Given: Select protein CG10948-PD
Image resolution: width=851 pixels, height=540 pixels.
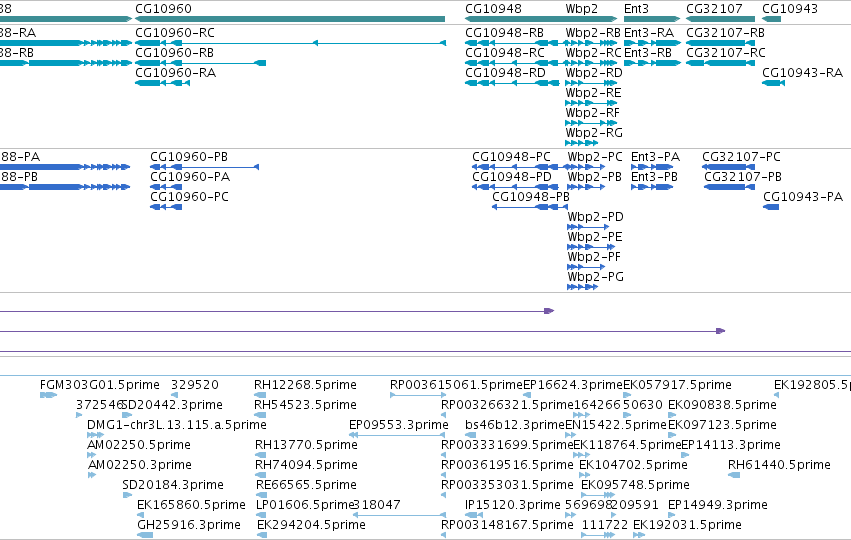Looking at the screenshot, I should pos(512,177).
